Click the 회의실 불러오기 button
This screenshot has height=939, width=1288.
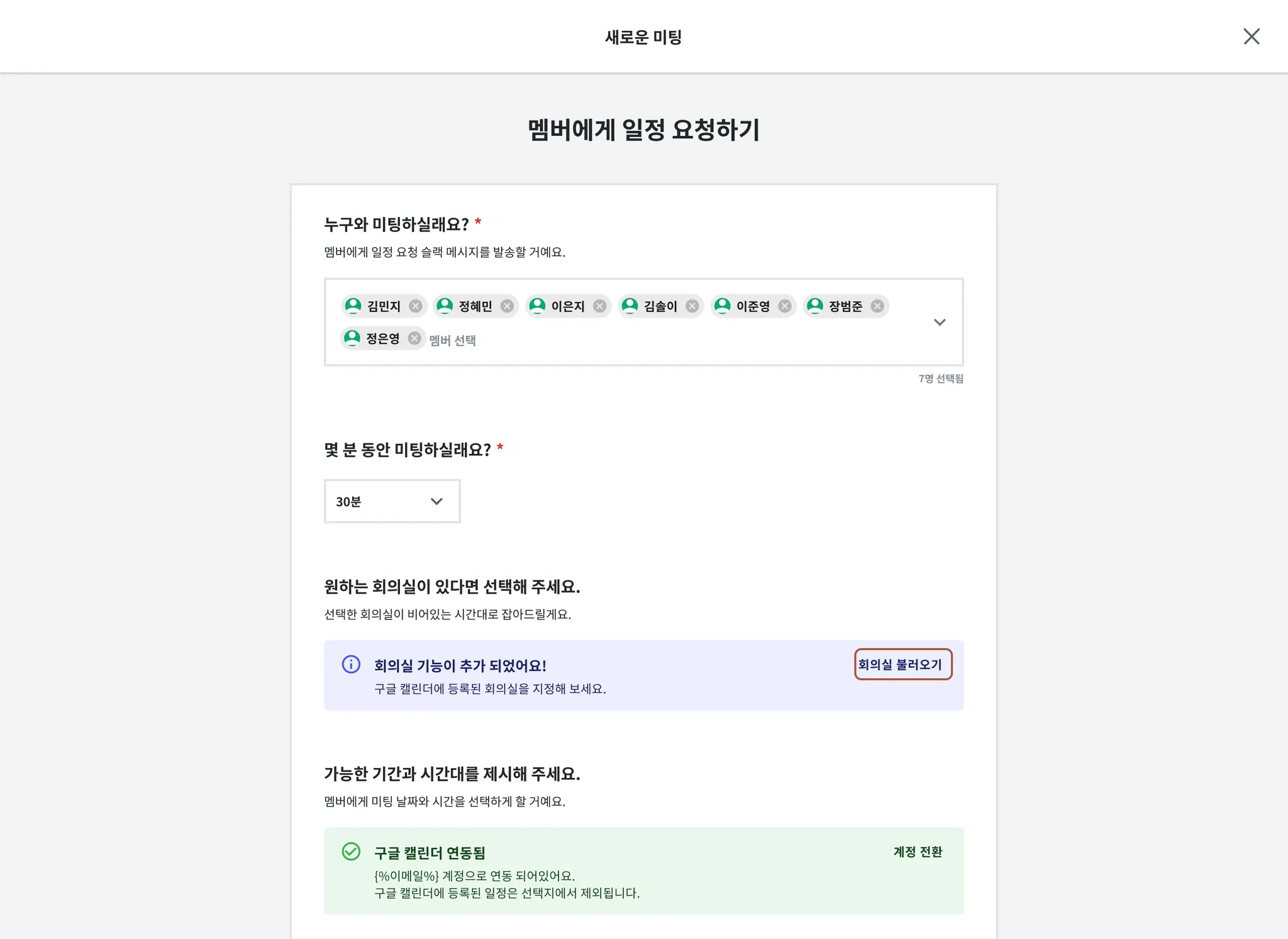click(x=902, y=664)
